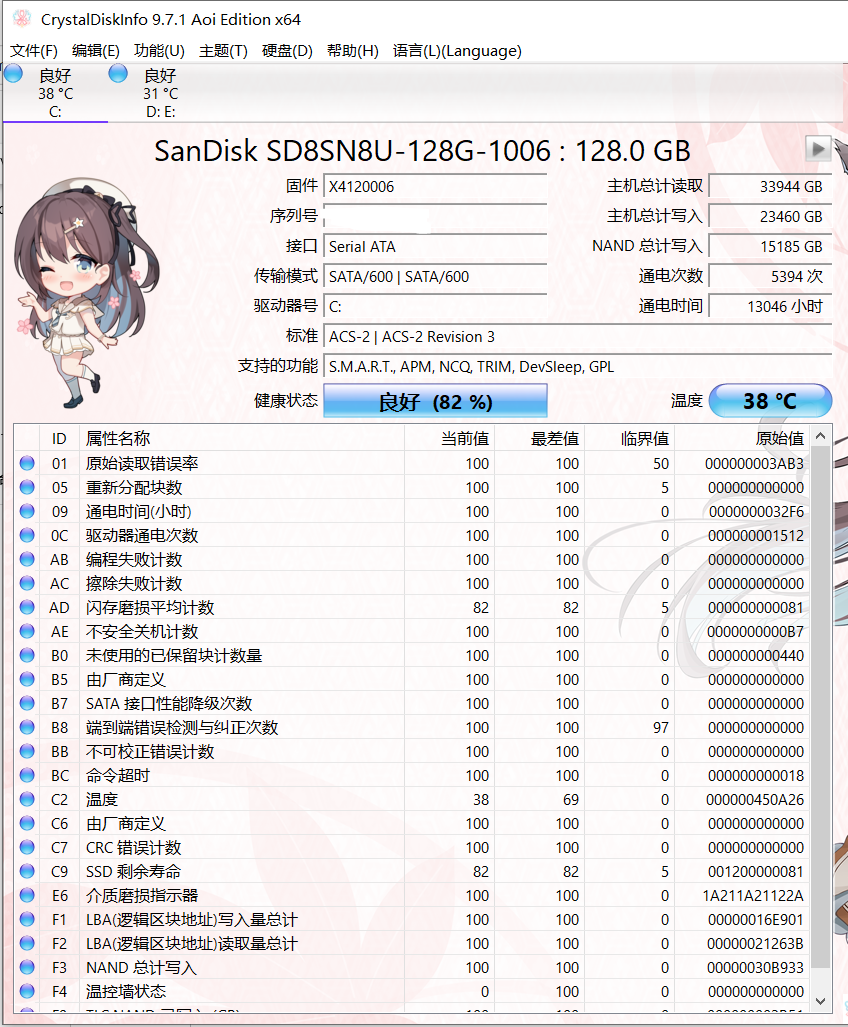Click the next disk arrow button
This screenshot has width=848, height=1027.
point(818,149)
